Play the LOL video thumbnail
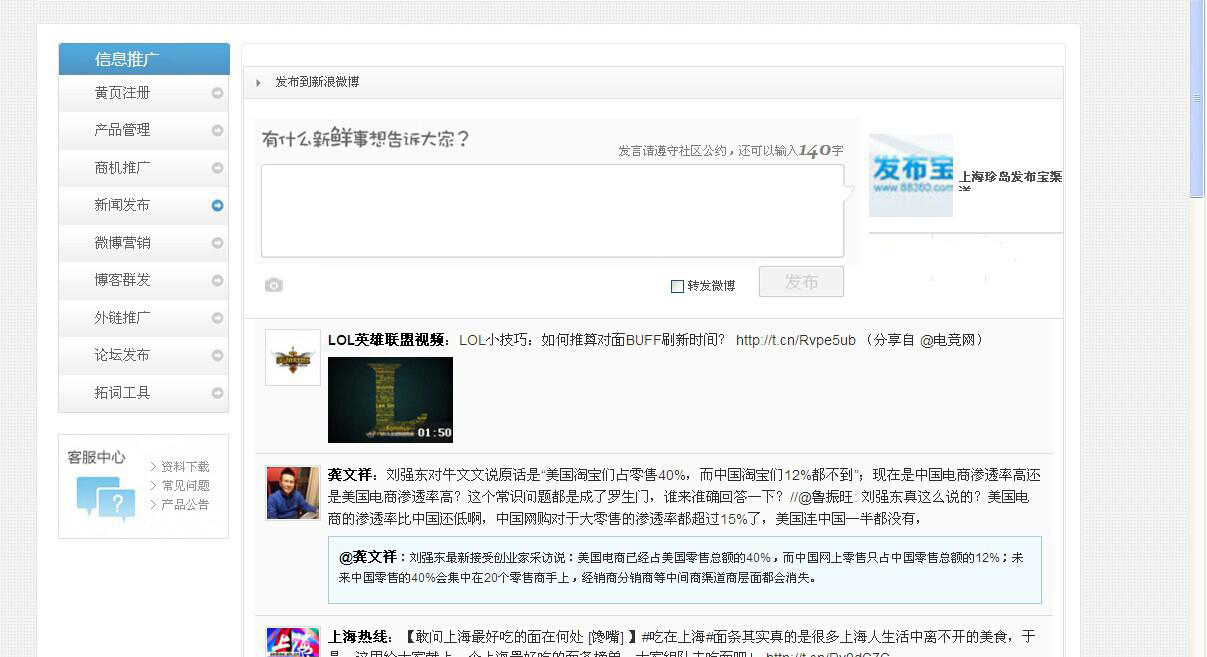Viewport: 1207px width, 657px height. click(390, 400)
